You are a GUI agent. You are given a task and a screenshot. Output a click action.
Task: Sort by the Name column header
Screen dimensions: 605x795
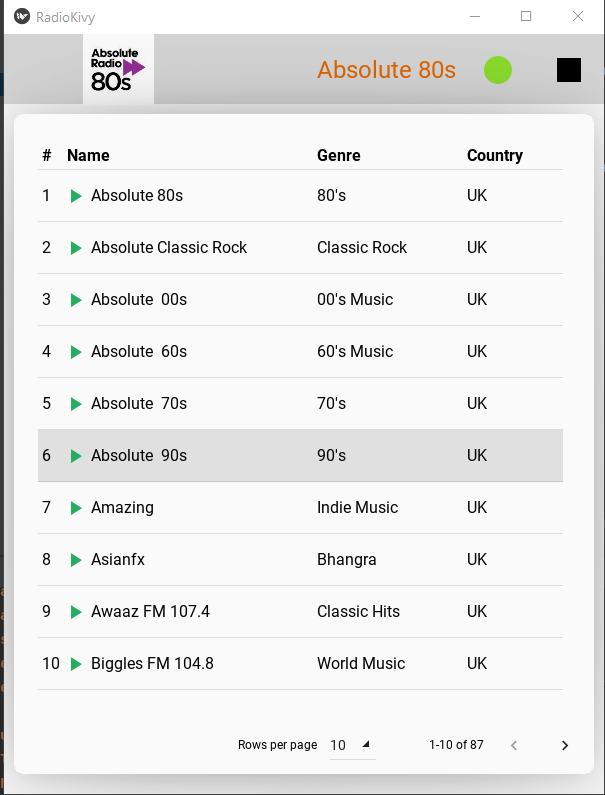88,155
